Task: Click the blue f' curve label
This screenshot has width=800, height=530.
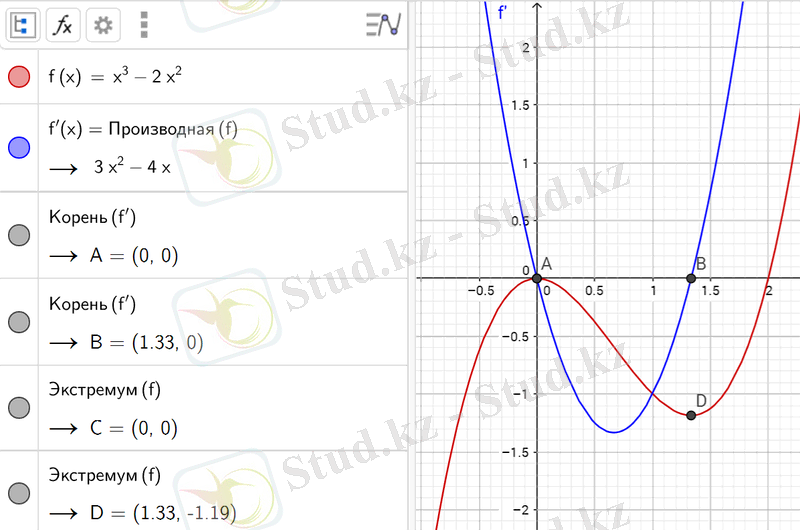Action: [x=503, y=12]
